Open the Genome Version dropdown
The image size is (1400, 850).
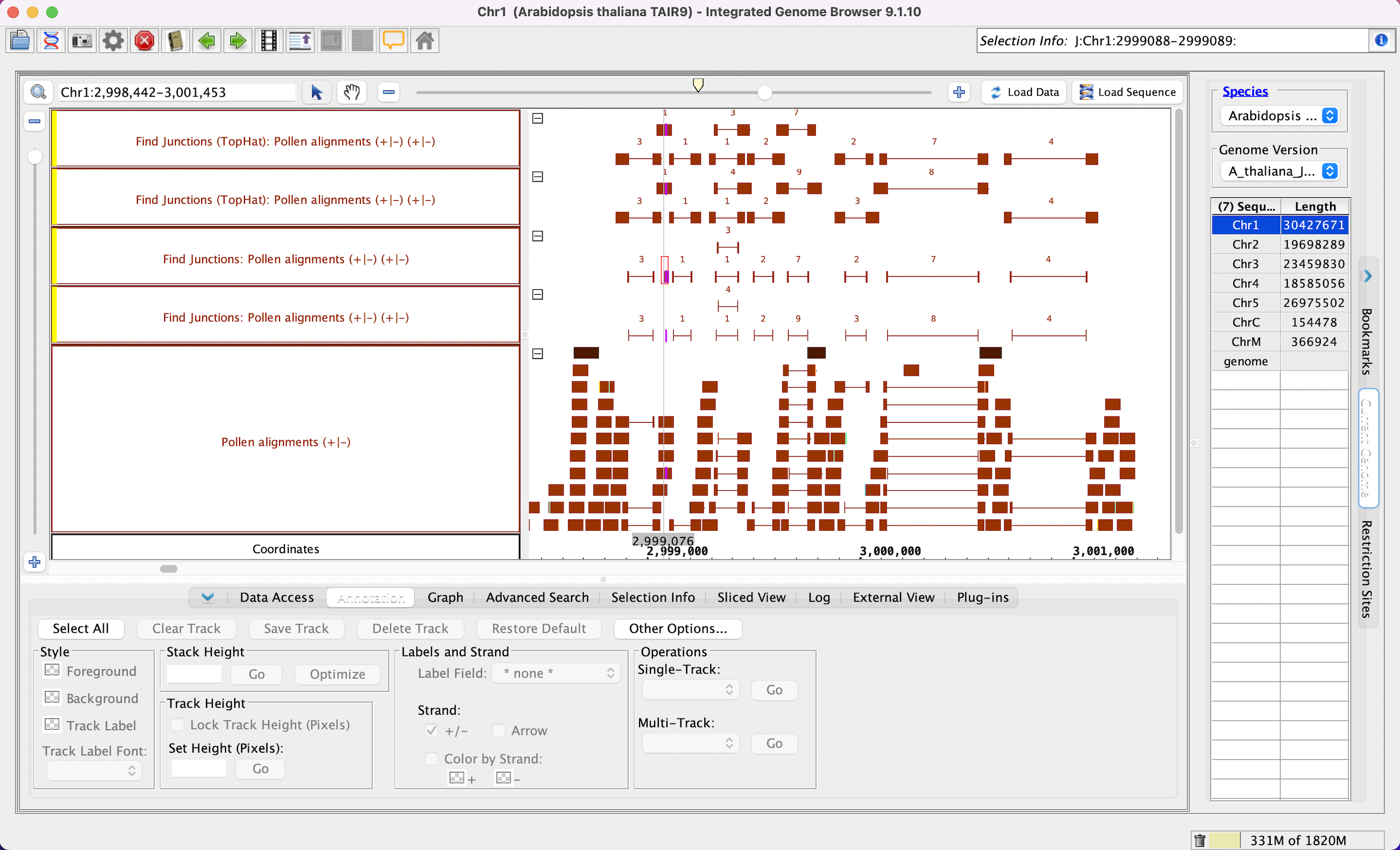1282,171
